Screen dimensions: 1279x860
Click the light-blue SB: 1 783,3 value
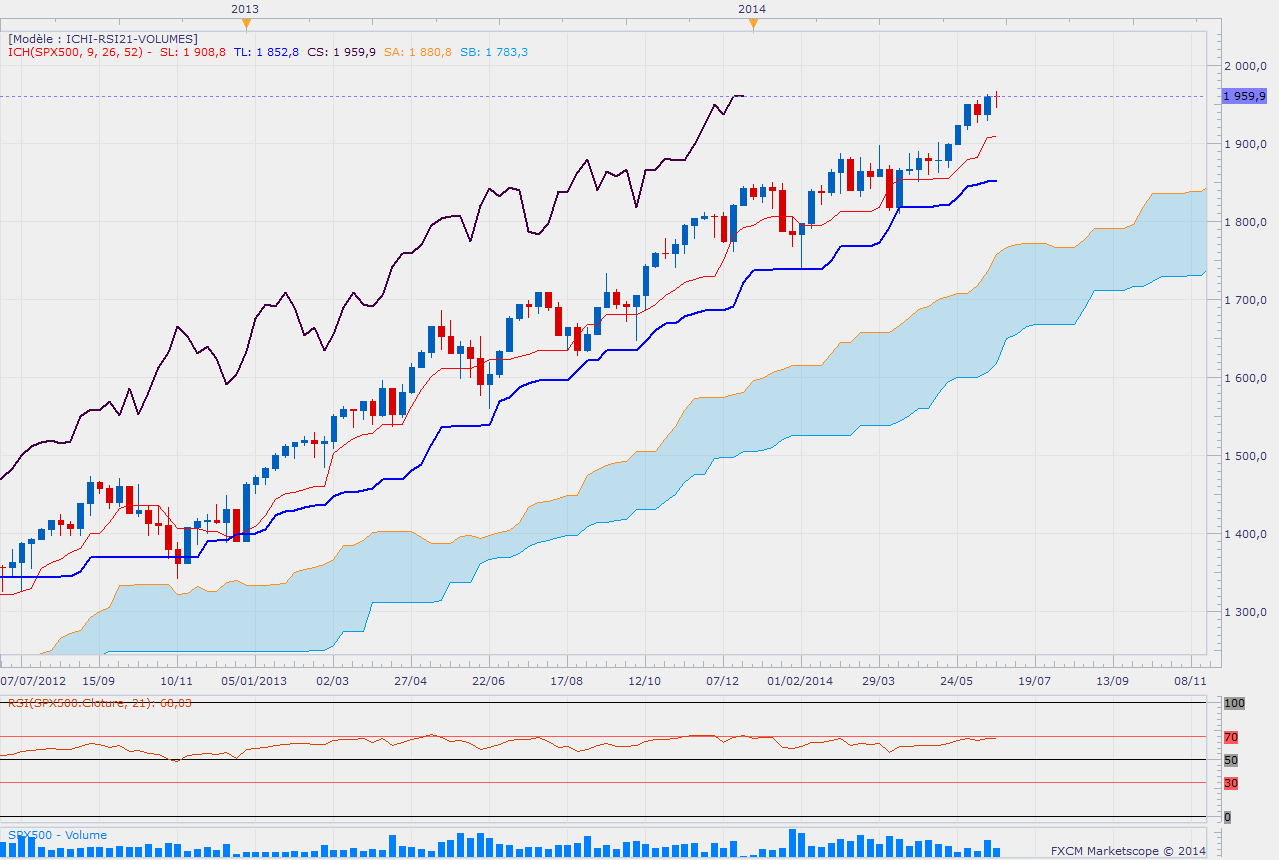494,52
